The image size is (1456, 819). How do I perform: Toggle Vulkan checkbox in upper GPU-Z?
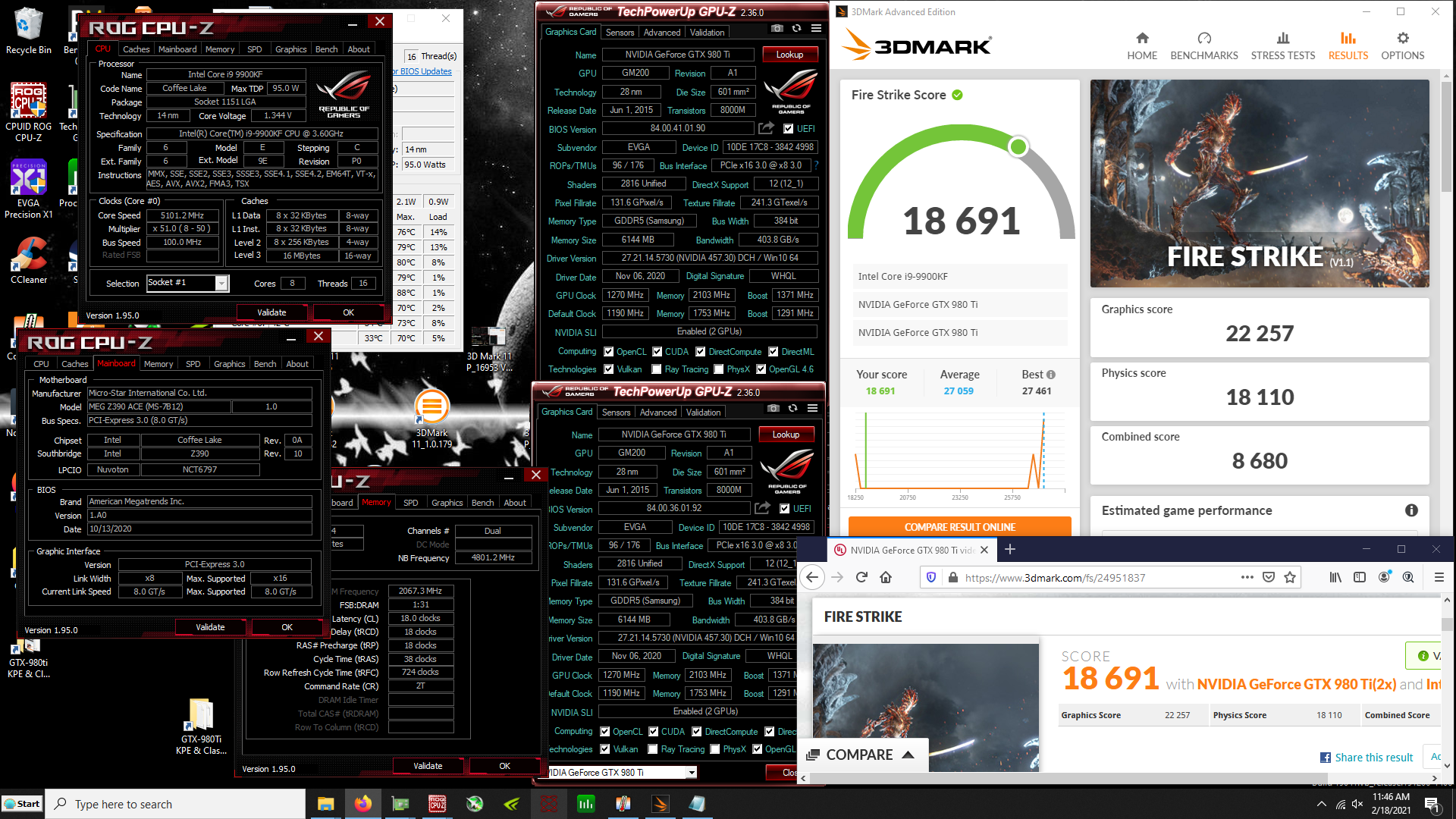pyautogui.click(x=608, y=369)
